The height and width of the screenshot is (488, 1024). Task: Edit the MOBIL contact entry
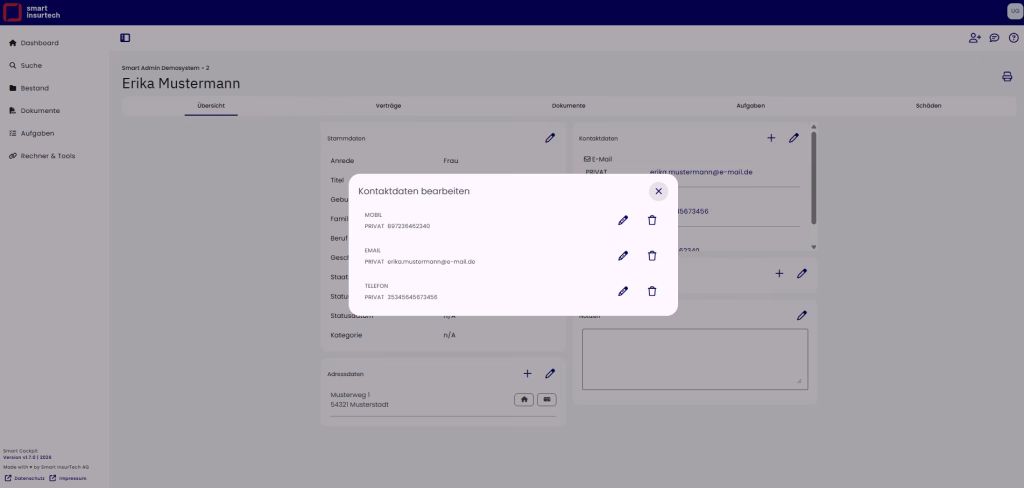pos(623,220)
